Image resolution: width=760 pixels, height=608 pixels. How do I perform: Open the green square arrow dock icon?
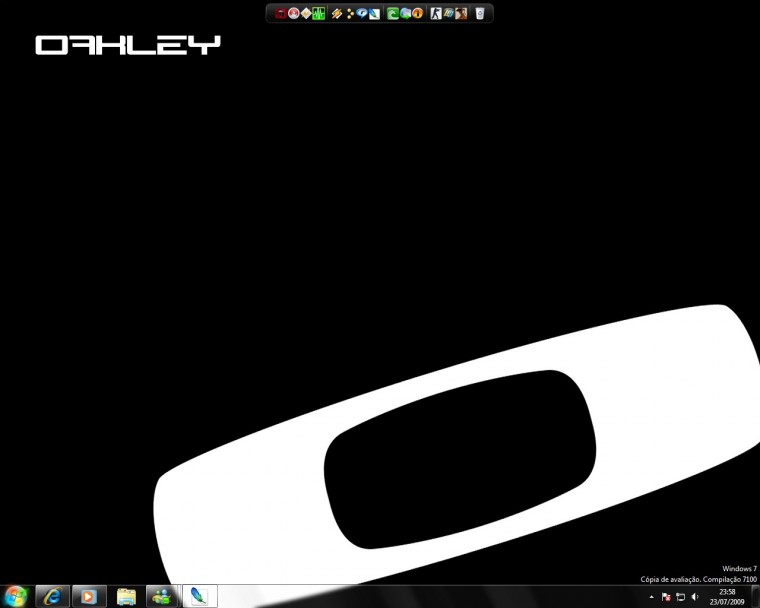click(393, 13)
